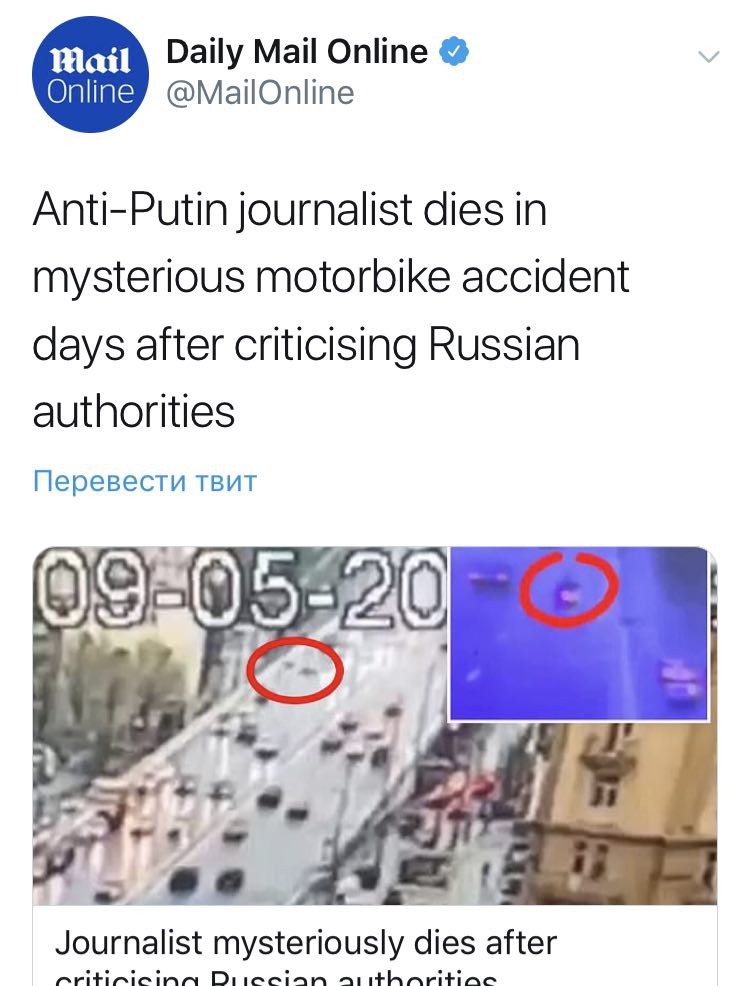The height and width of the screenshot is (986, 750).
Task: Open the traffic camera card image
Action: [375, 725]
